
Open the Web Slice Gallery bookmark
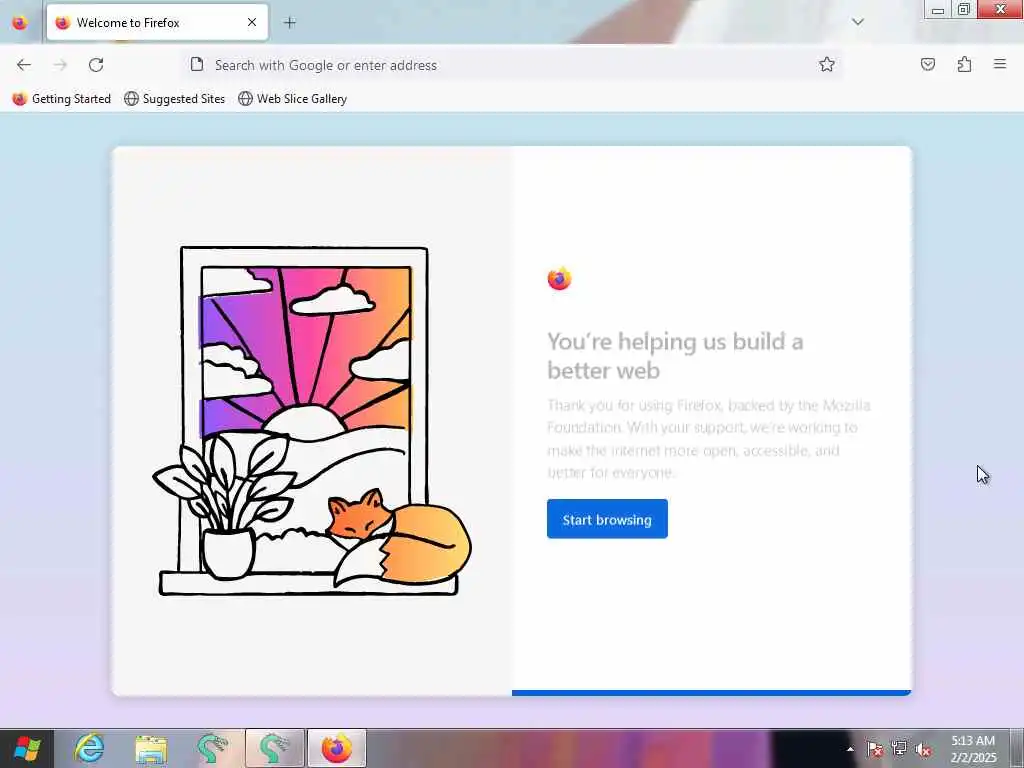[292, 99]
